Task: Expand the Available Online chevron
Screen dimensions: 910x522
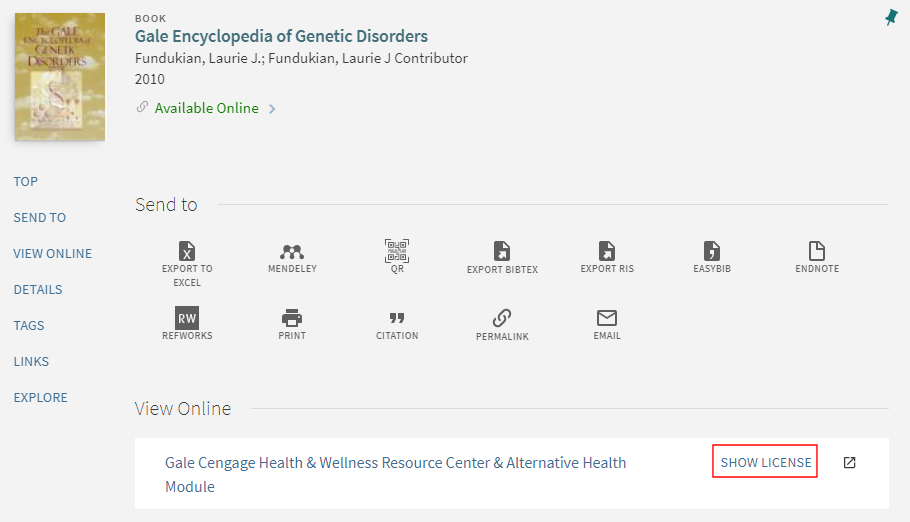Action: pyautogui.click(x=272, y=109)
